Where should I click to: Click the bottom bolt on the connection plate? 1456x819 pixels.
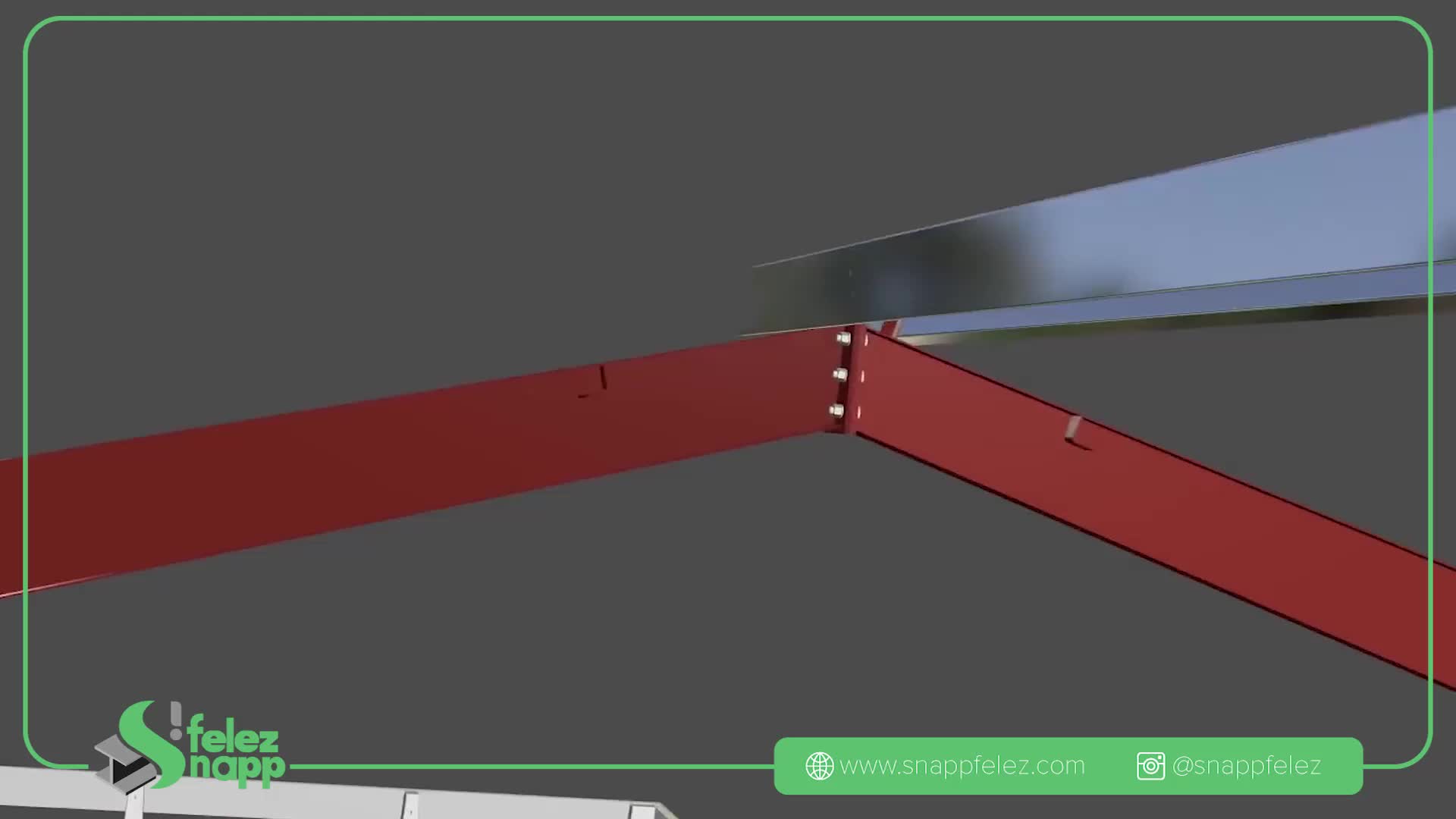pyautogui.click(x=836, y=411)
